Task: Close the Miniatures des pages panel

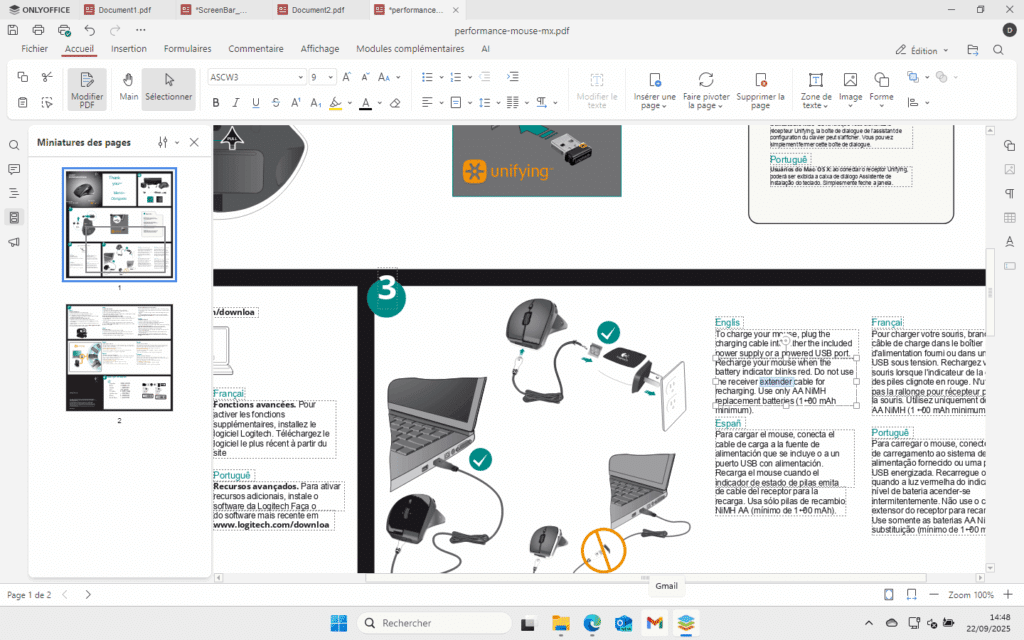Action: coord(194,142)
